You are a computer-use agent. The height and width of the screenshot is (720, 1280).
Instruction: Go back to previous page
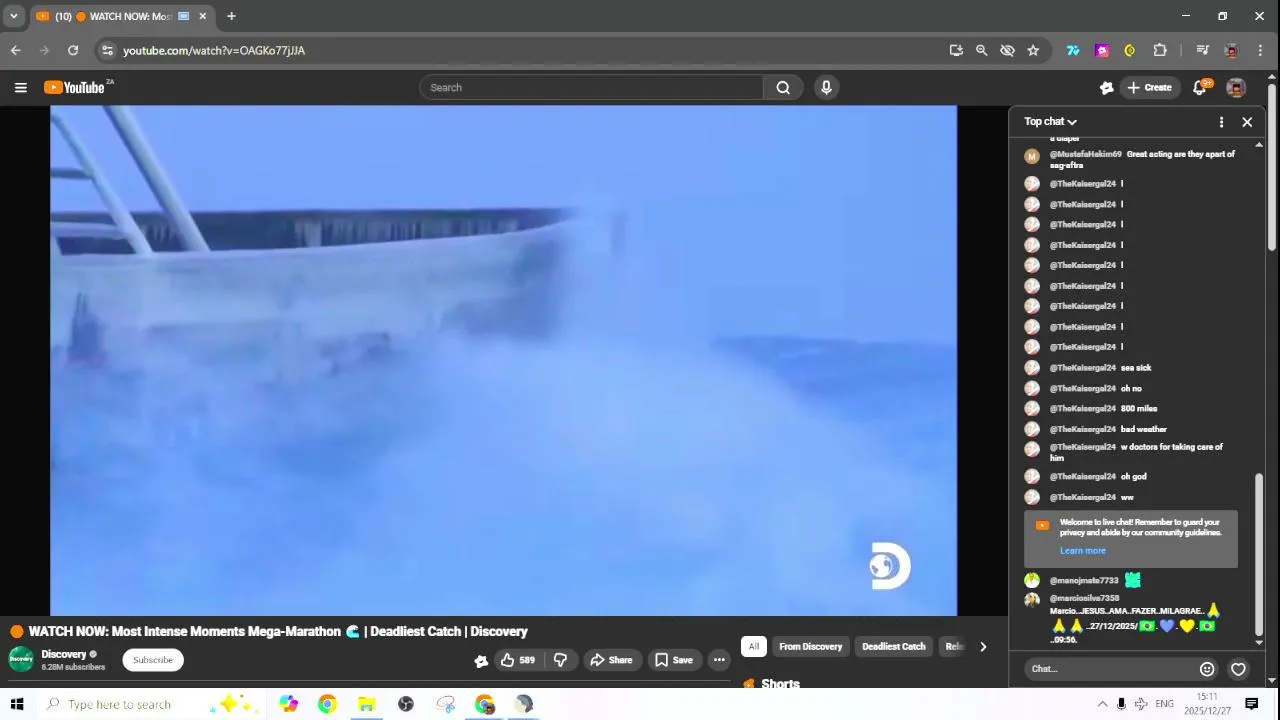pyautogui.click(x=16, y=50)
